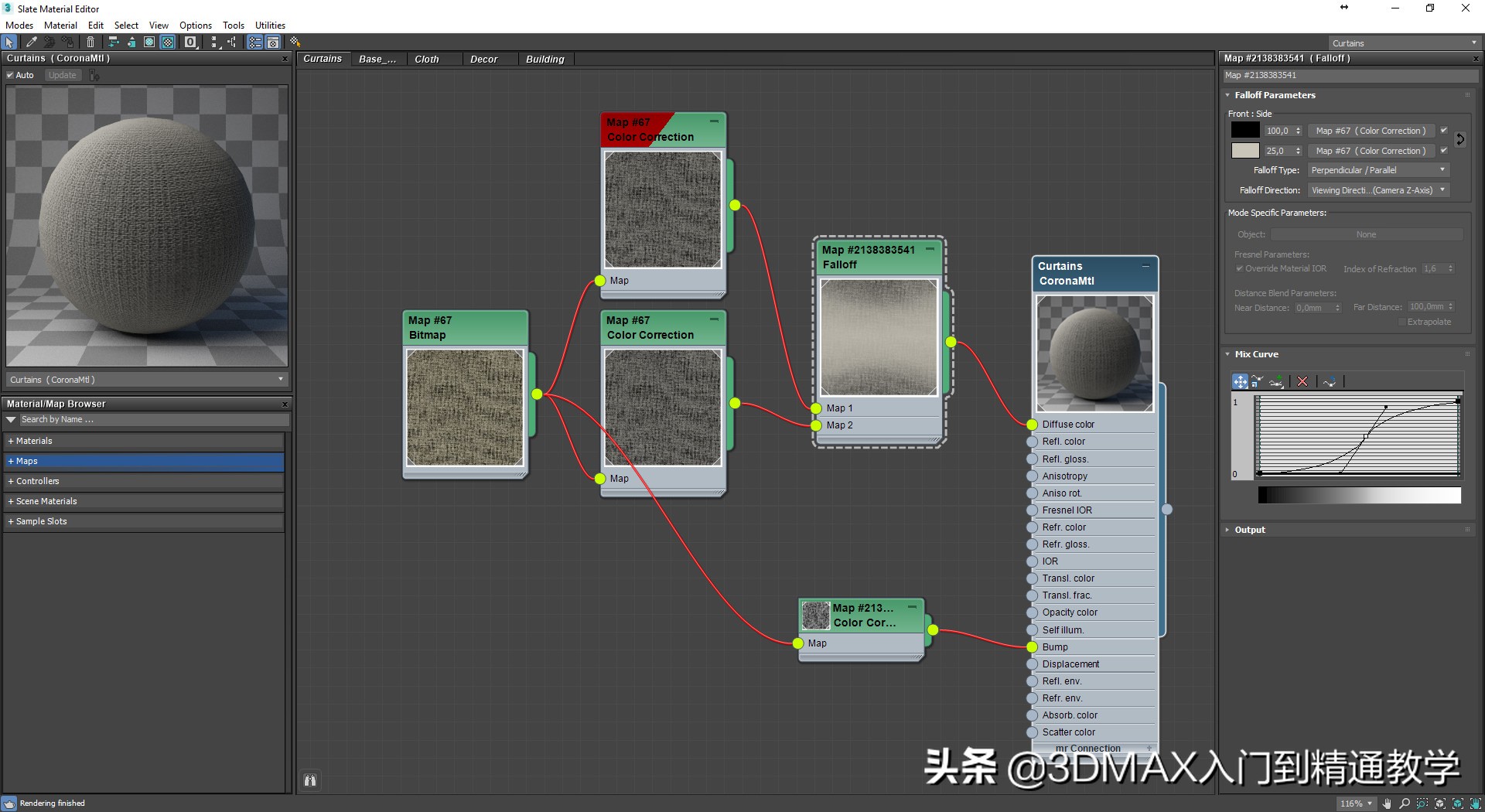Open the Material ID Channel flyout icon

[x=190, y=43]
